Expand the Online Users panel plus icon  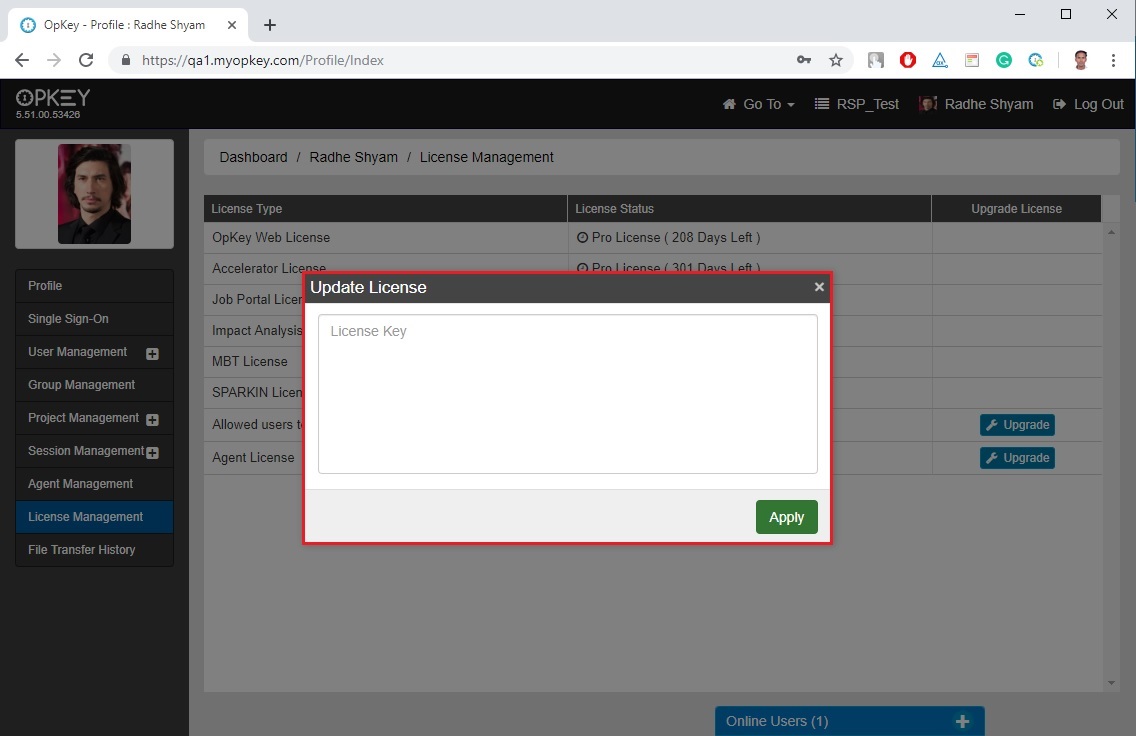pos(962,722)
